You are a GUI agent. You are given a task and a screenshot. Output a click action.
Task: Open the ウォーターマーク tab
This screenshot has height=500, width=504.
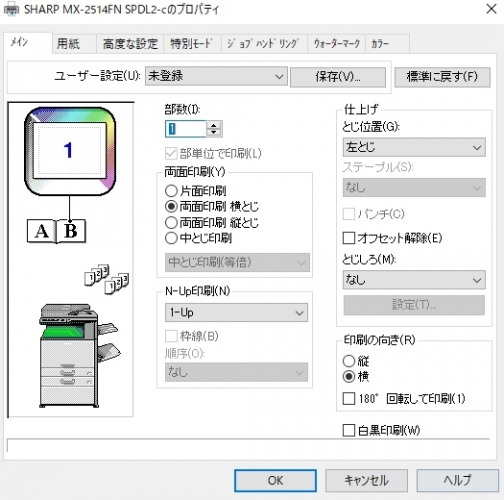(x=336, y=44)
